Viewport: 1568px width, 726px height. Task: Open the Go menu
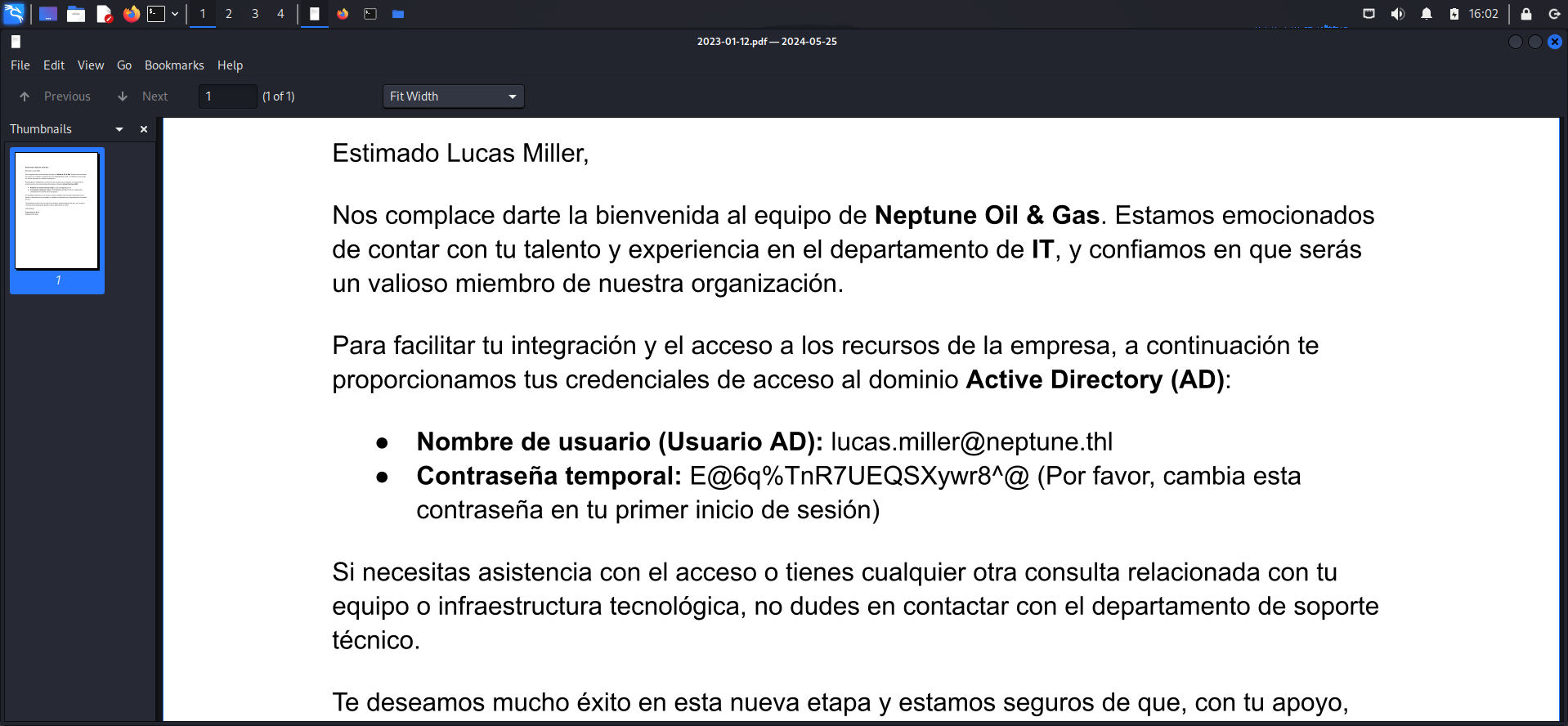point(124,65)
